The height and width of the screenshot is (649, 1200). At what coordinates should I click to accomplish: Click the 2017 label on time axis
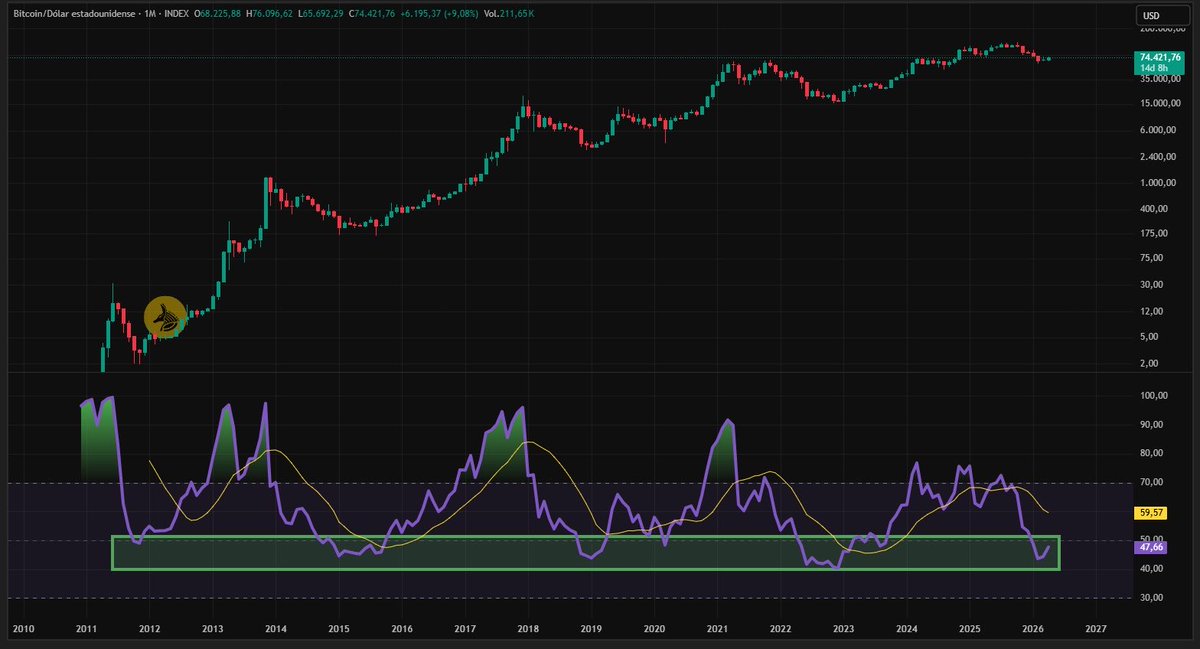pyautogui.click(x=464, y=629)
